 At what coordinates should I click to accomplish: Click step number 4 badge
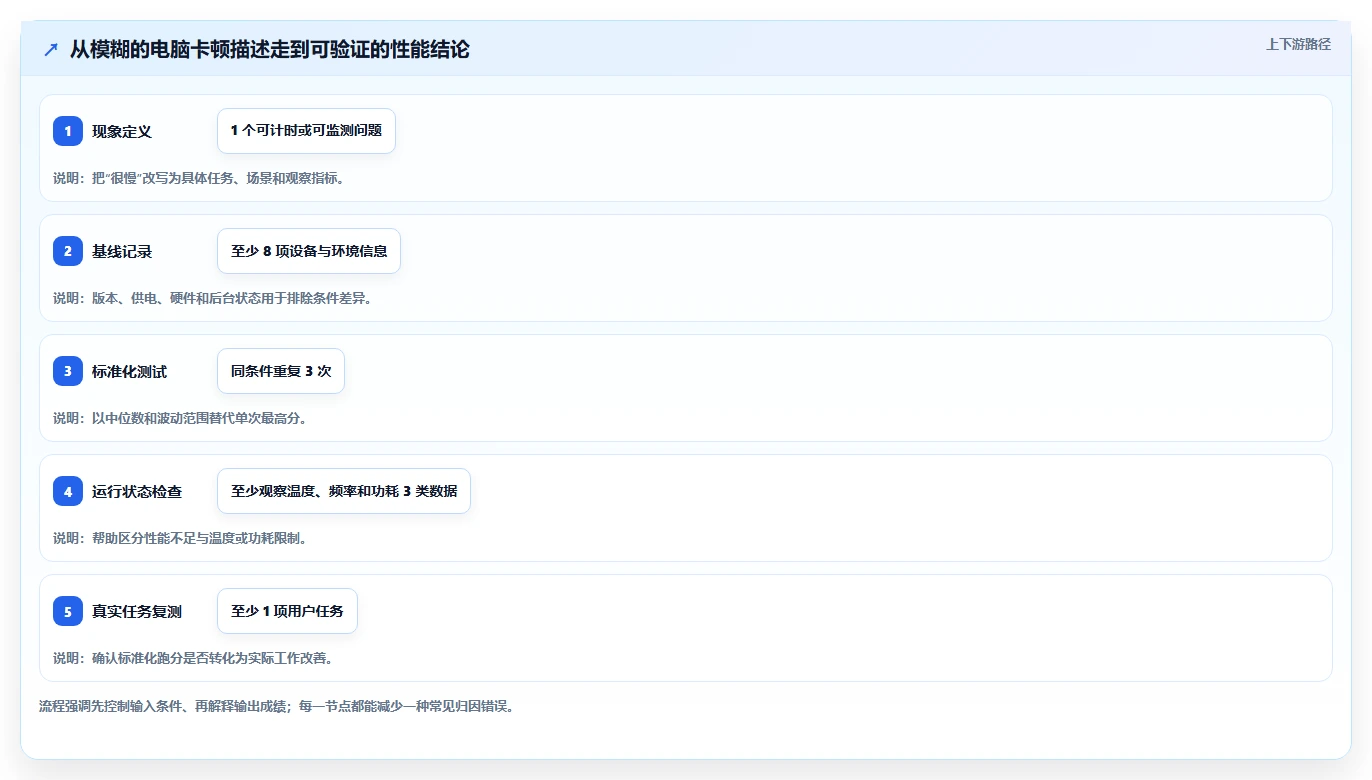[x=68, y=491]
